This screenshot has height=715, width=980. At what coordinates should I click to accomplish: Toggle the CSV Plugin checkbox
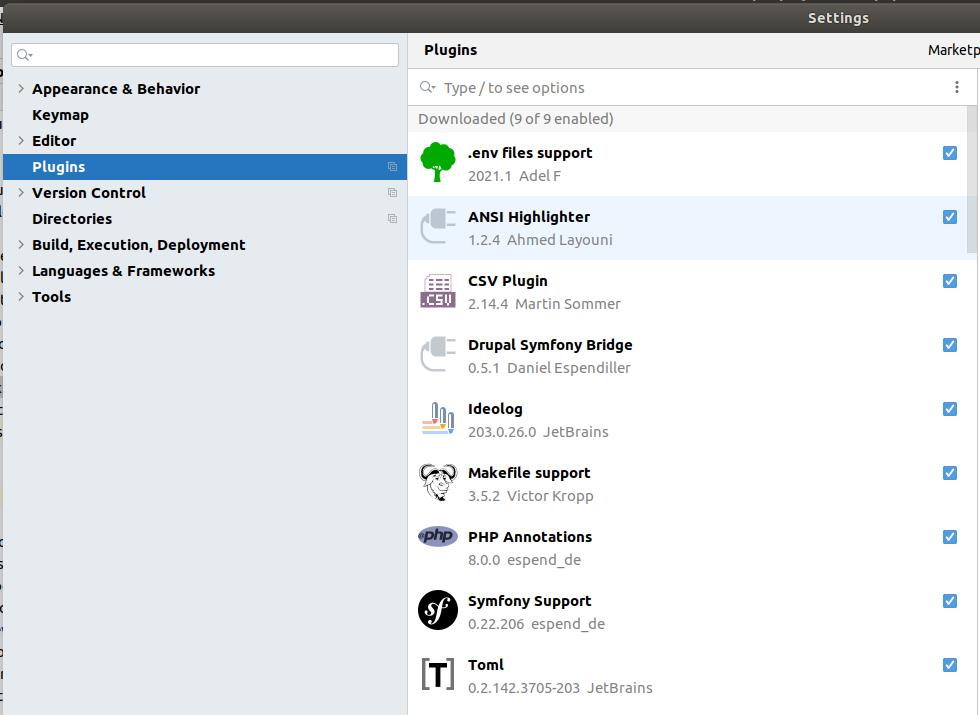click(950, 281)
